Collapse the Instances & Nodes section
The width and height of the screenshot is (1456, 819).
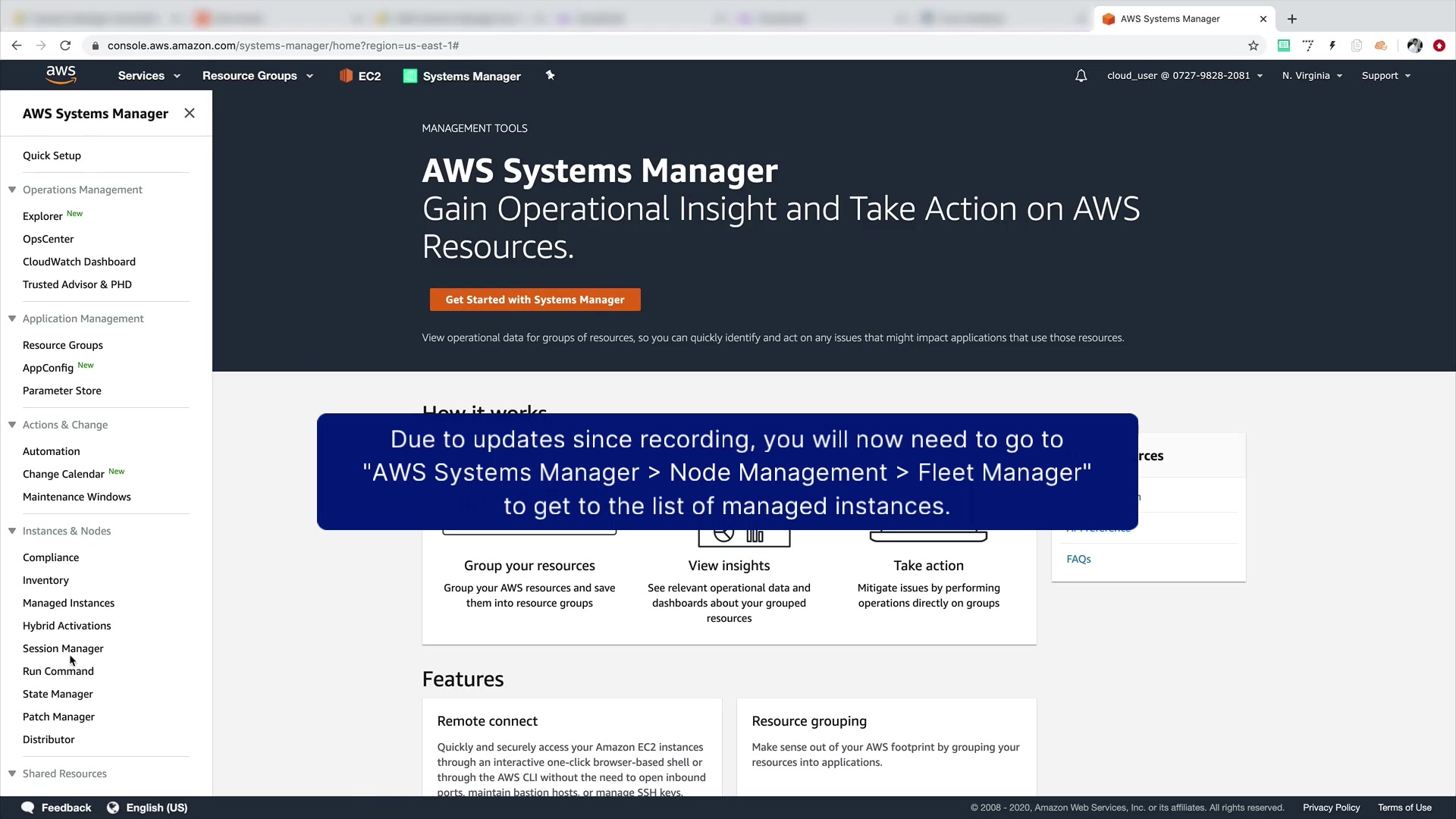(x=12, y=531)
